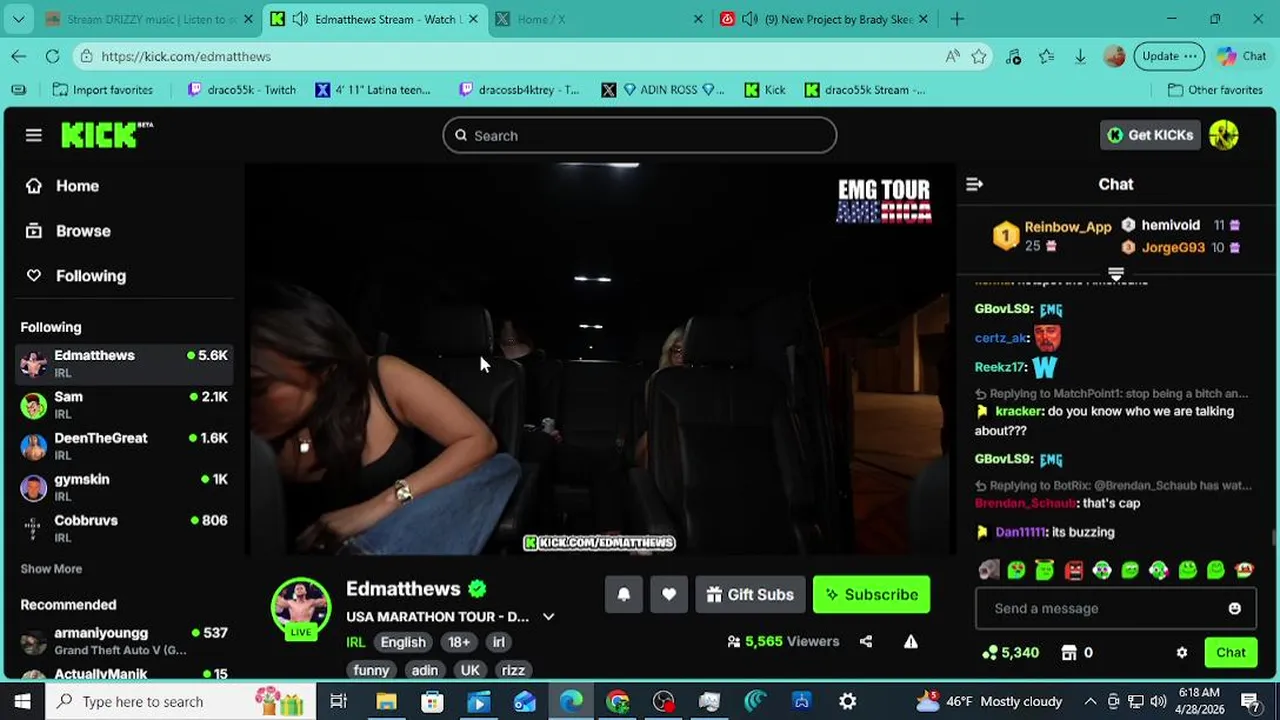This screenshot has width=1280, height=720.
Task: Select the English tag
Action: tap(403, 642)
